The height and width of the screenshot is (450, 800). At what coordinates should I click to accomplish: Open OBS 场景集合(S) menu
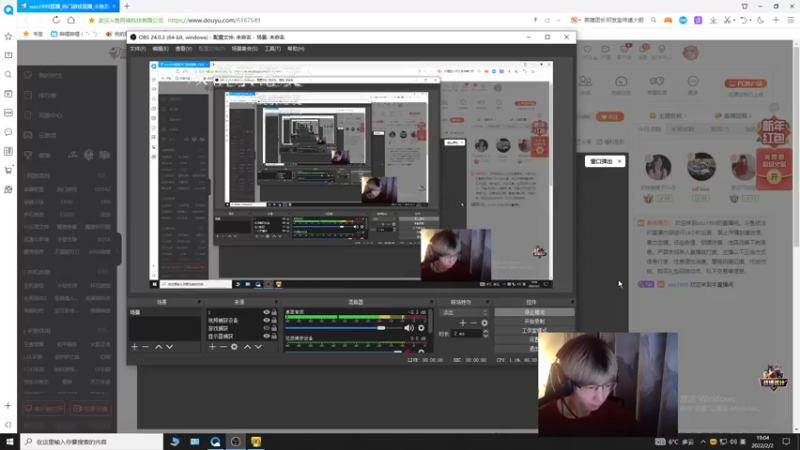244,49
